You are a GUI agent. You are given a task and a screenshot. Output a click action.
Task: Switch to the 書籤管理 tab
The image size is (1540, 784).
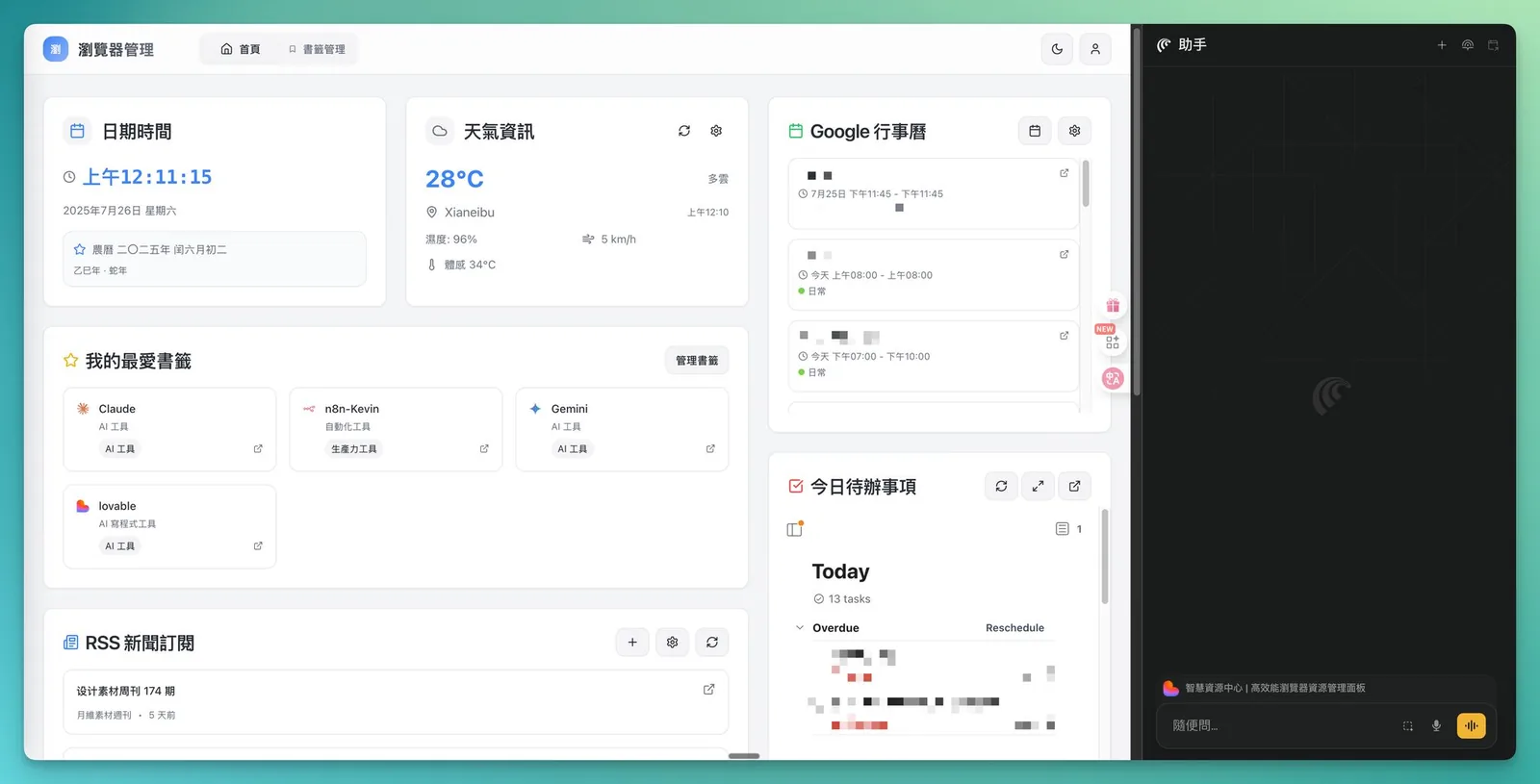tap(317, 49)
